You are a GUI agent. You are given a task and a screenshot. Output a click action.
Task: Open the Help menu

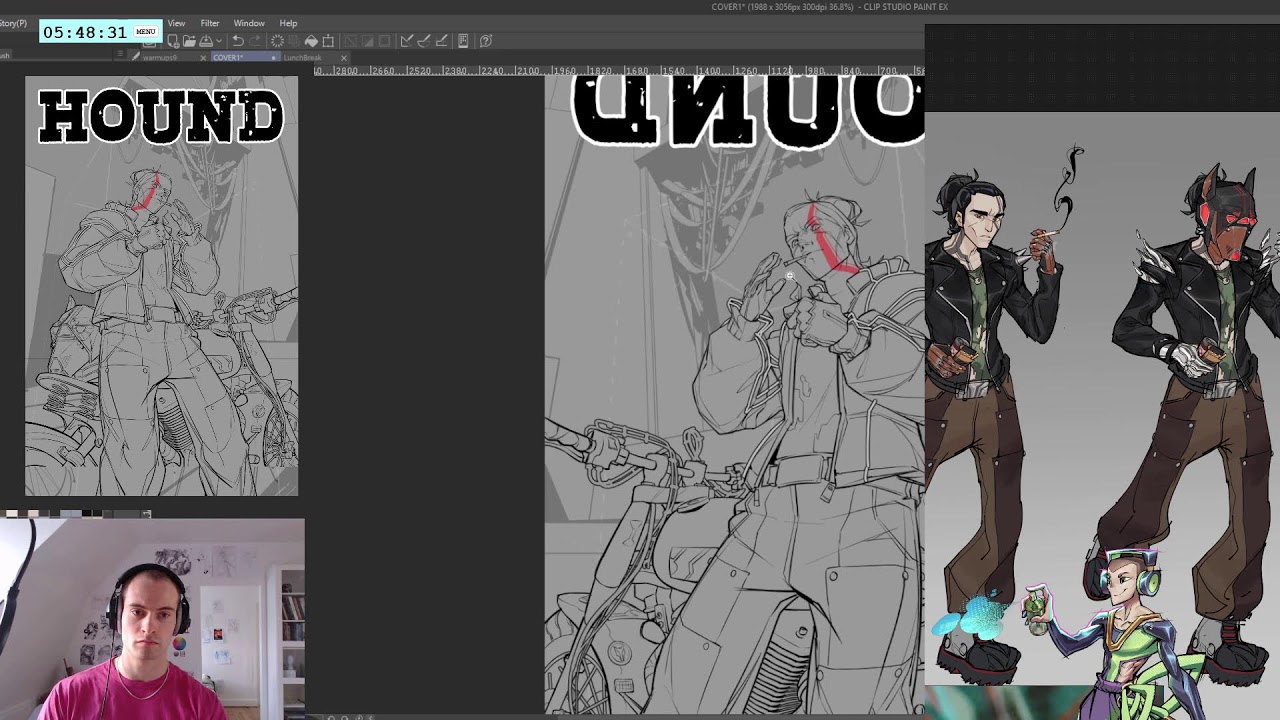[x=288, y=23]
